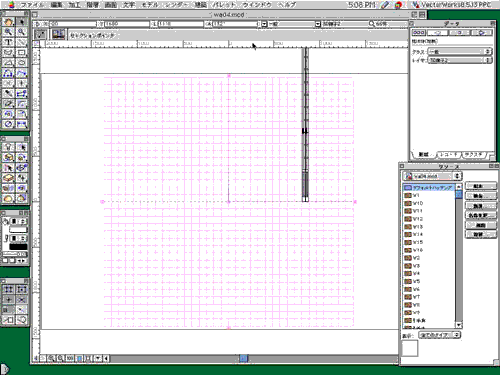Image resolution: width=500 pixels, height=375 pixels.
Task: Open the wad4.mcd file popup in resources
Action: [x=432, y=176]
